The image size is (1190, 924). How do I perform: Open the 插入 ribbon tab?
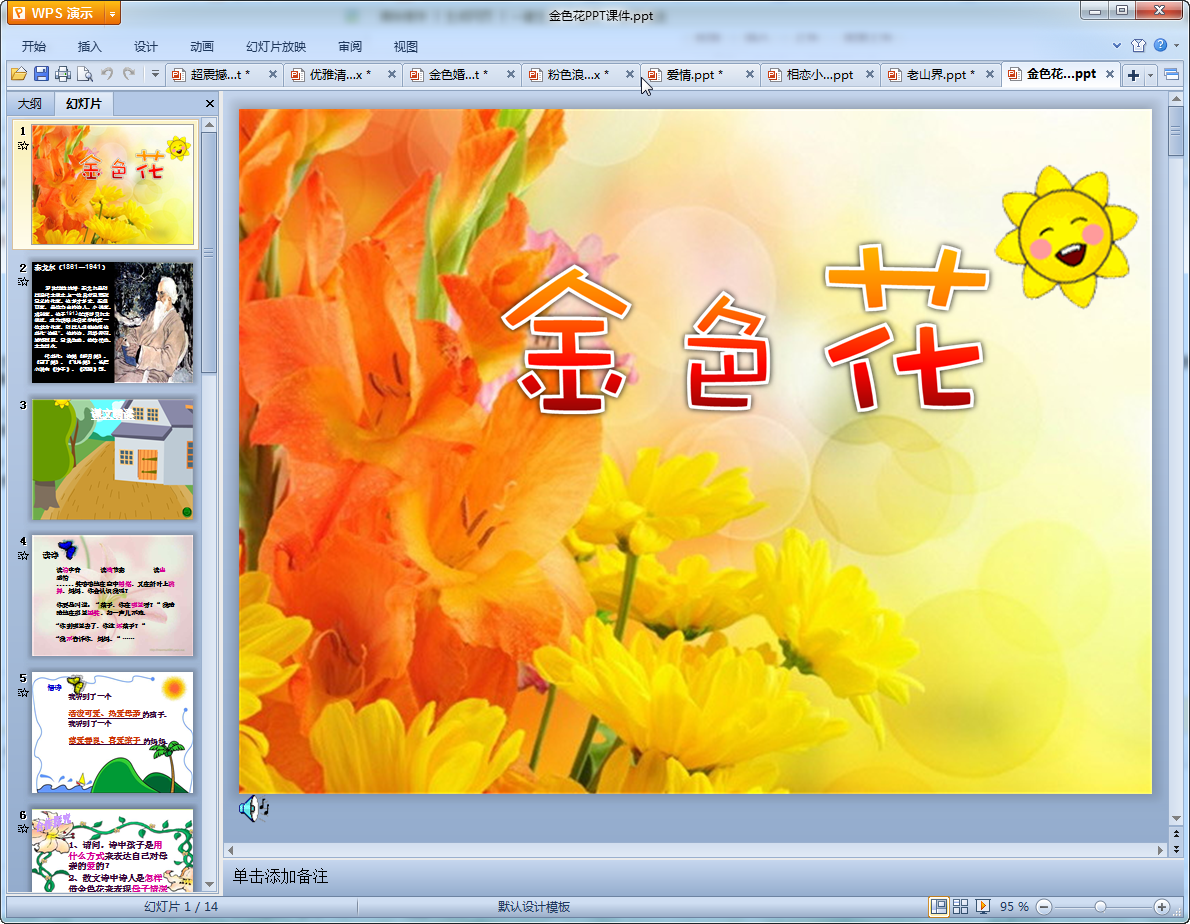89,46
